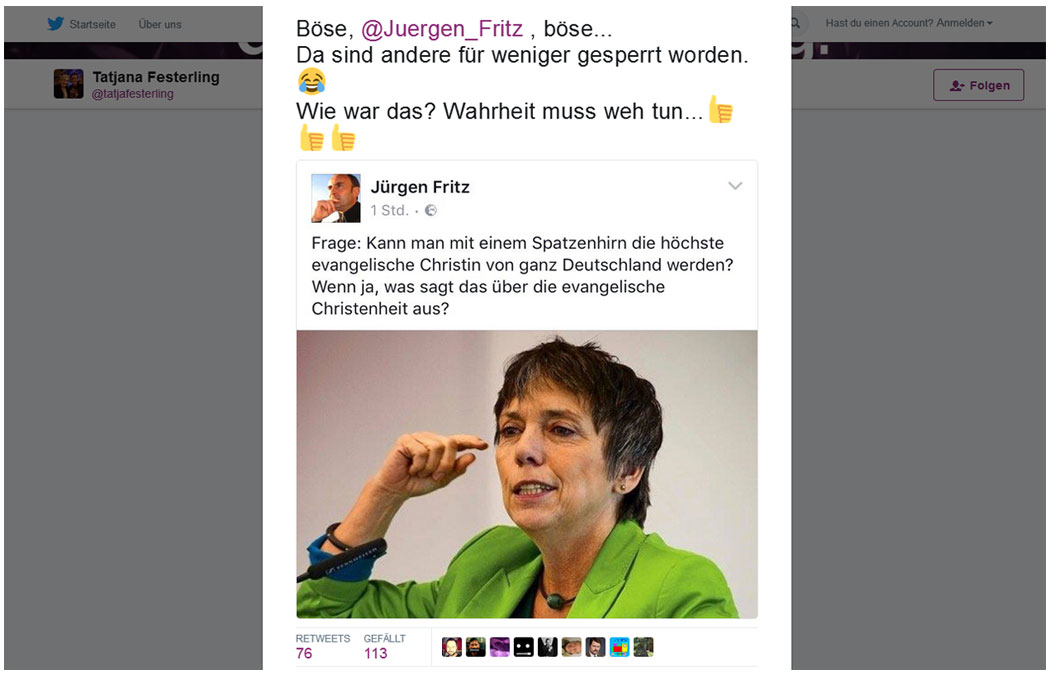This screenshot has height=676, width=1050.
Task: Open the @Juergen_Fritz mention link
Action: [442, 29]
